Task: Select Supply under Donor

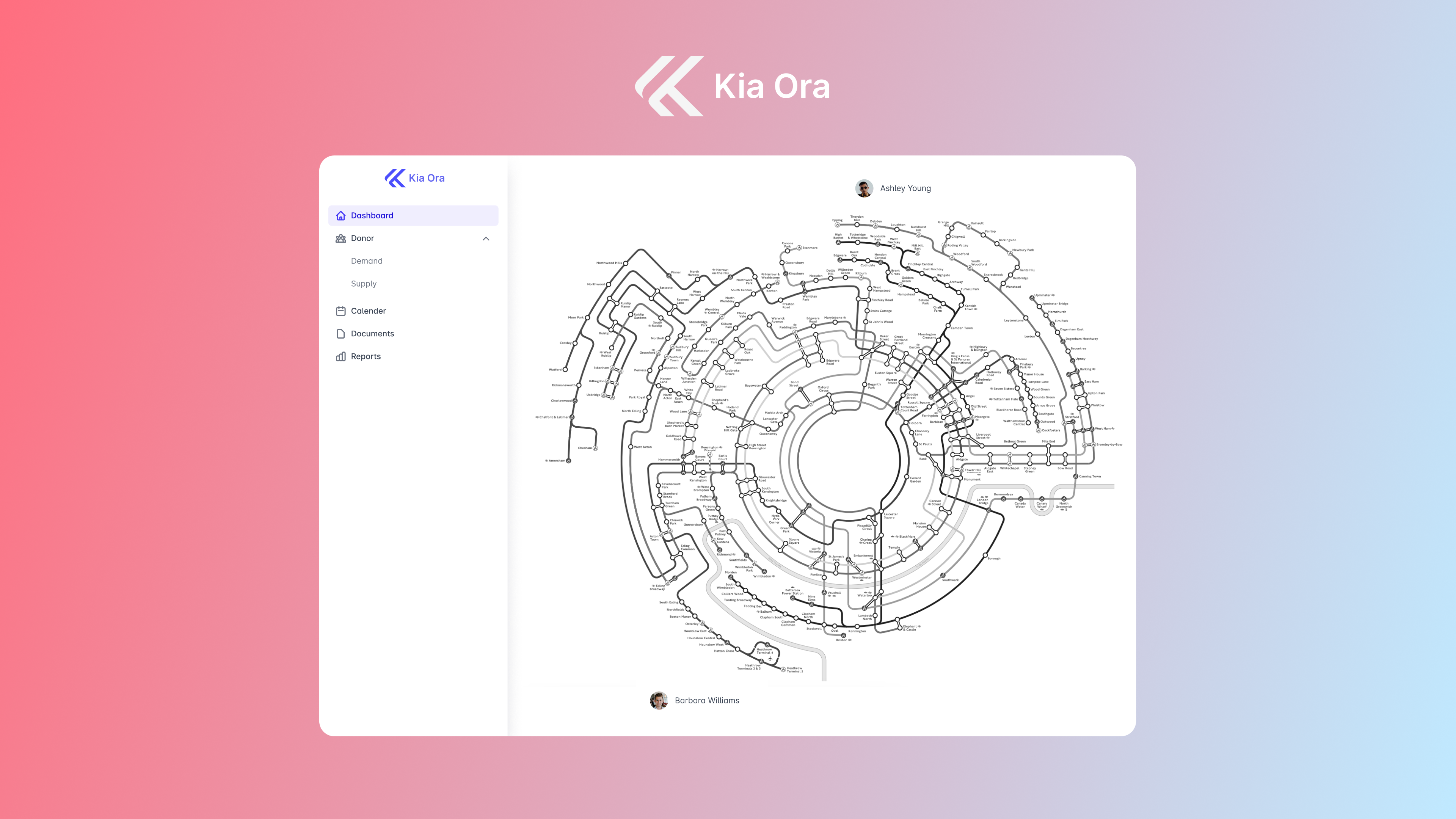Action: 364,284
